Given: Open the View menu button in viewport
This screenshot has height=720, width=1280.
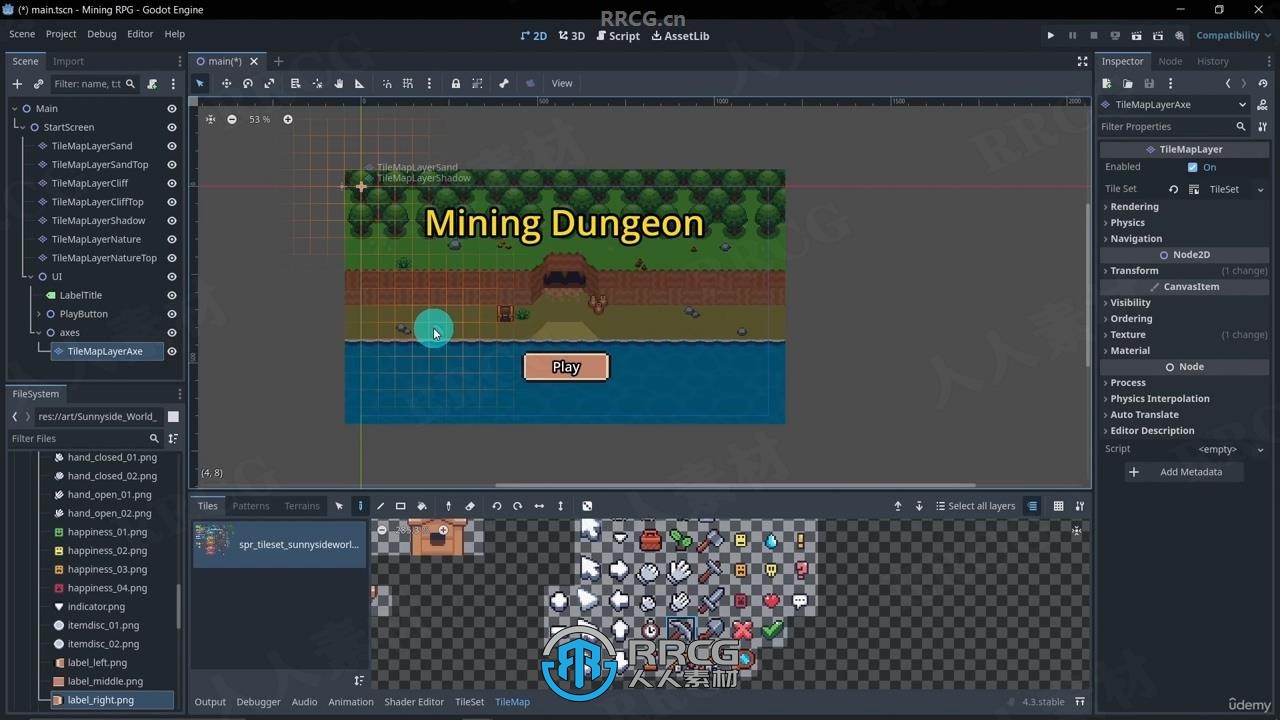Looking at the screenshot, I should pos(562,83).
